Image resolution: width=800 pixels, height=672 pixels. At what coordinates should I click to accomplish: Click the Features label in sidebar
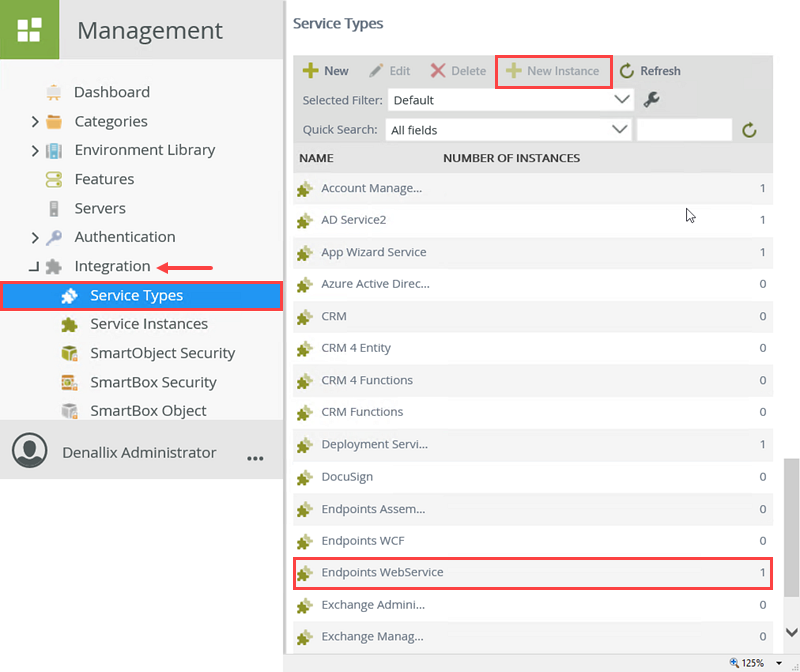pyautogui.click(x=105, y=180)
